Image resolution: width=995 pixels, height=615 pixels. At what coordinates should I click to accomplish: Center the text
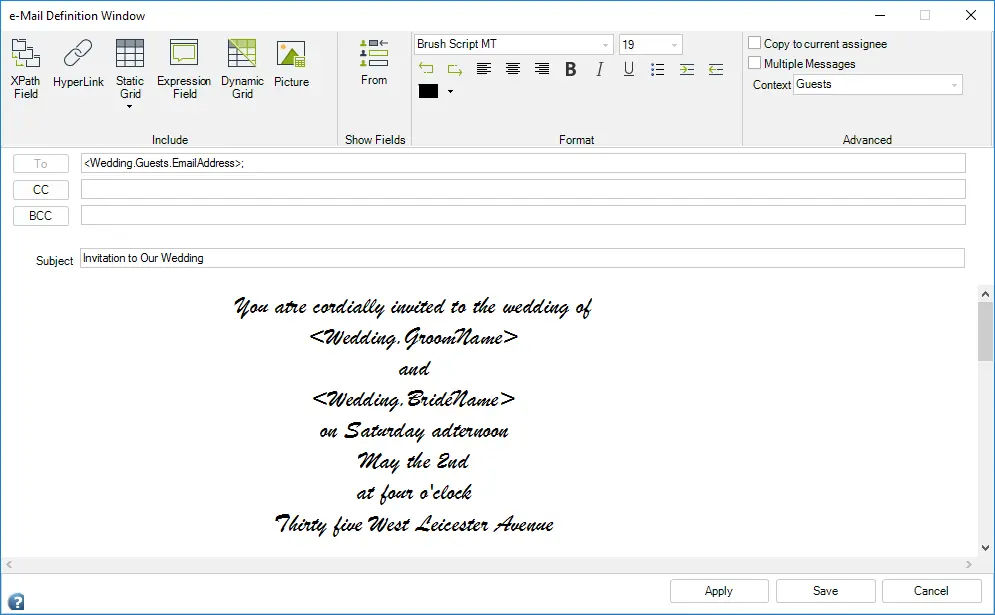click(x=513, y=69)
